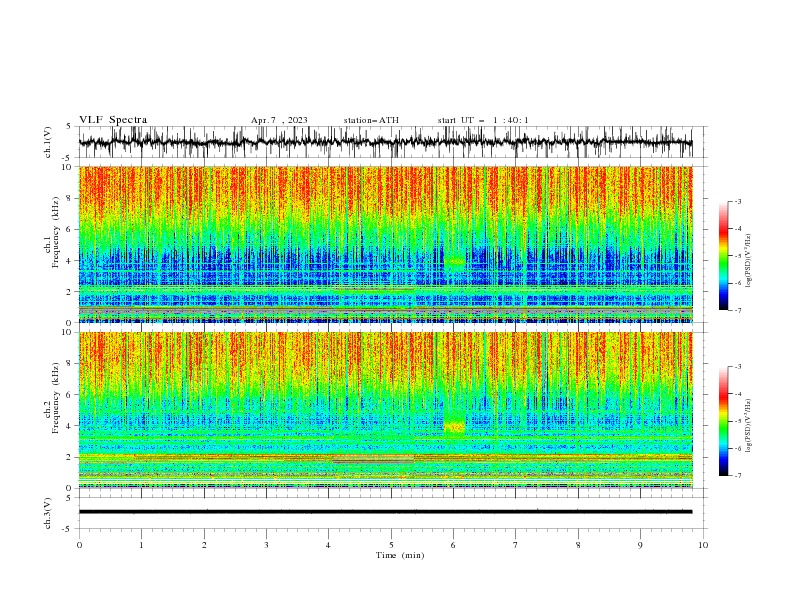Click time axis tick label '5'
The height and width of the screenshot is (612, 792).
[x=391, y=545]
